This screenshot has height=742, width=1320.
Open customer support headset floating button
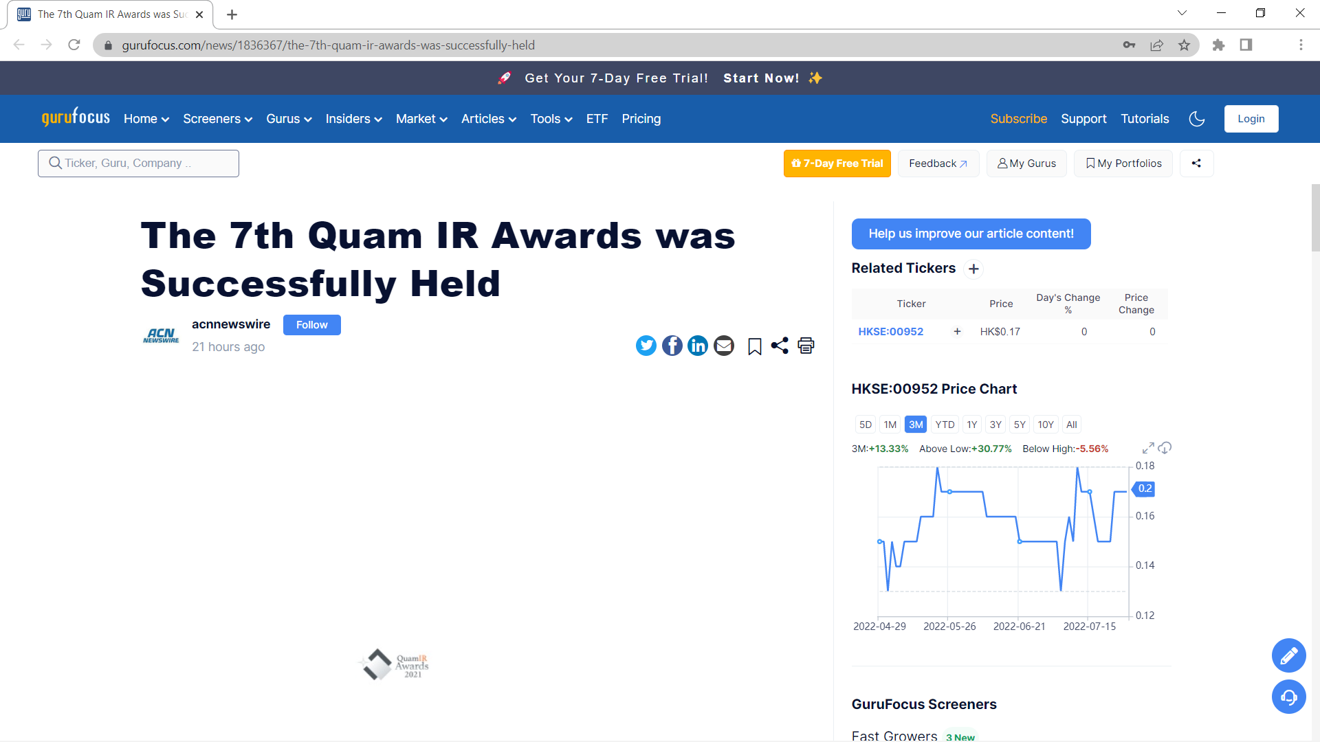click(1289, 697)
